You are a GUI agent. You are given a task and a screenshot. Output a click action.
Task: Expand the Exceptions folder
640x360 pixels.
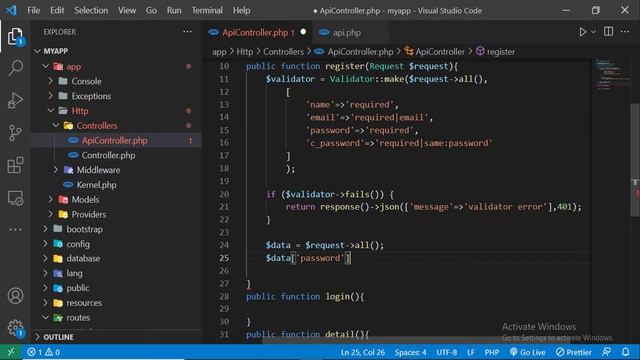(51, 96)
